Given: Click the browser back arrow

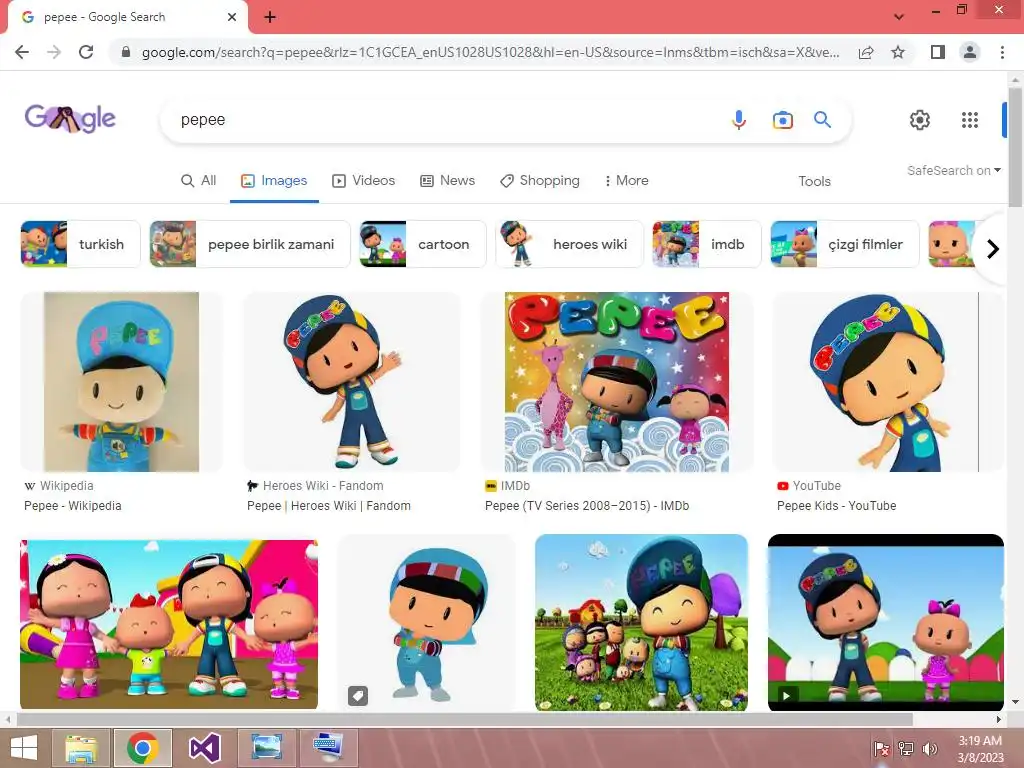Looking at the screenshot, I should [22, 52].
